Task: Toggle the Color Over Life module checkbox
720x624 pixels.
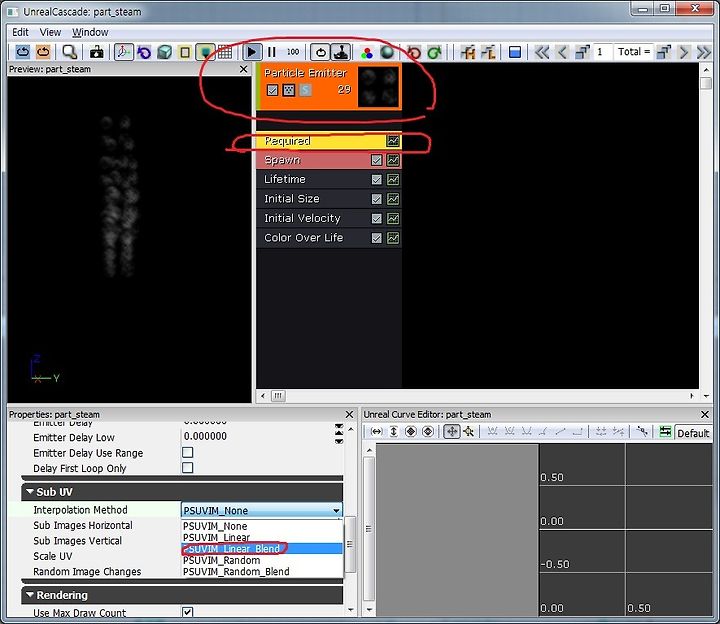Action: tap(377, 238)
